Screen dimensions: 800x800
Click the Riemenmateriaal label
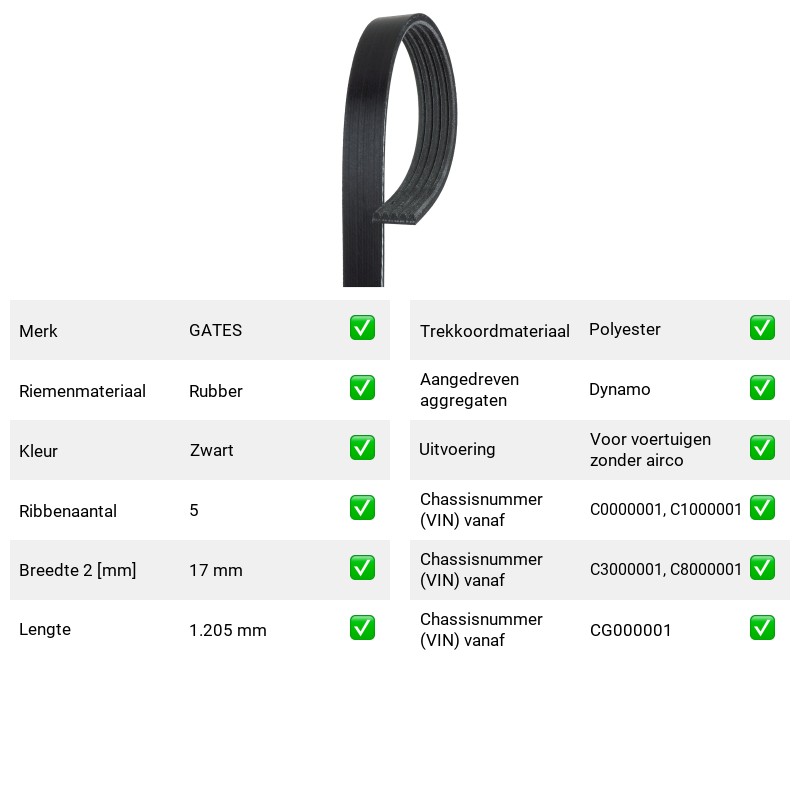82,391
